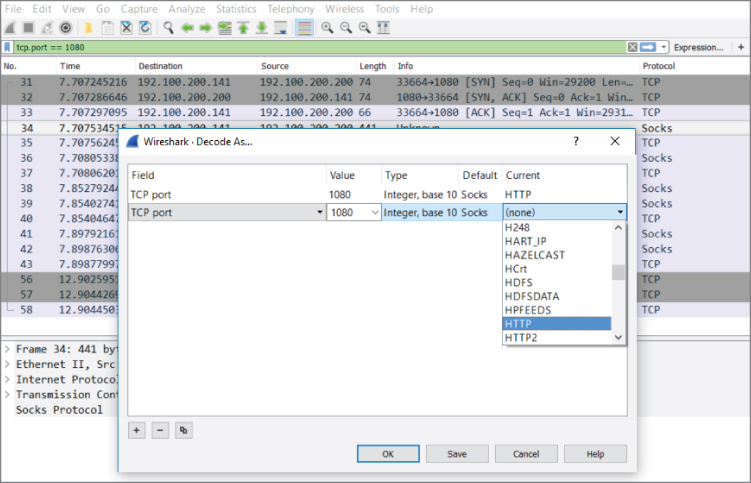Go forward with the right green arrow
This screenshot has height=483, width=751.
205,28
